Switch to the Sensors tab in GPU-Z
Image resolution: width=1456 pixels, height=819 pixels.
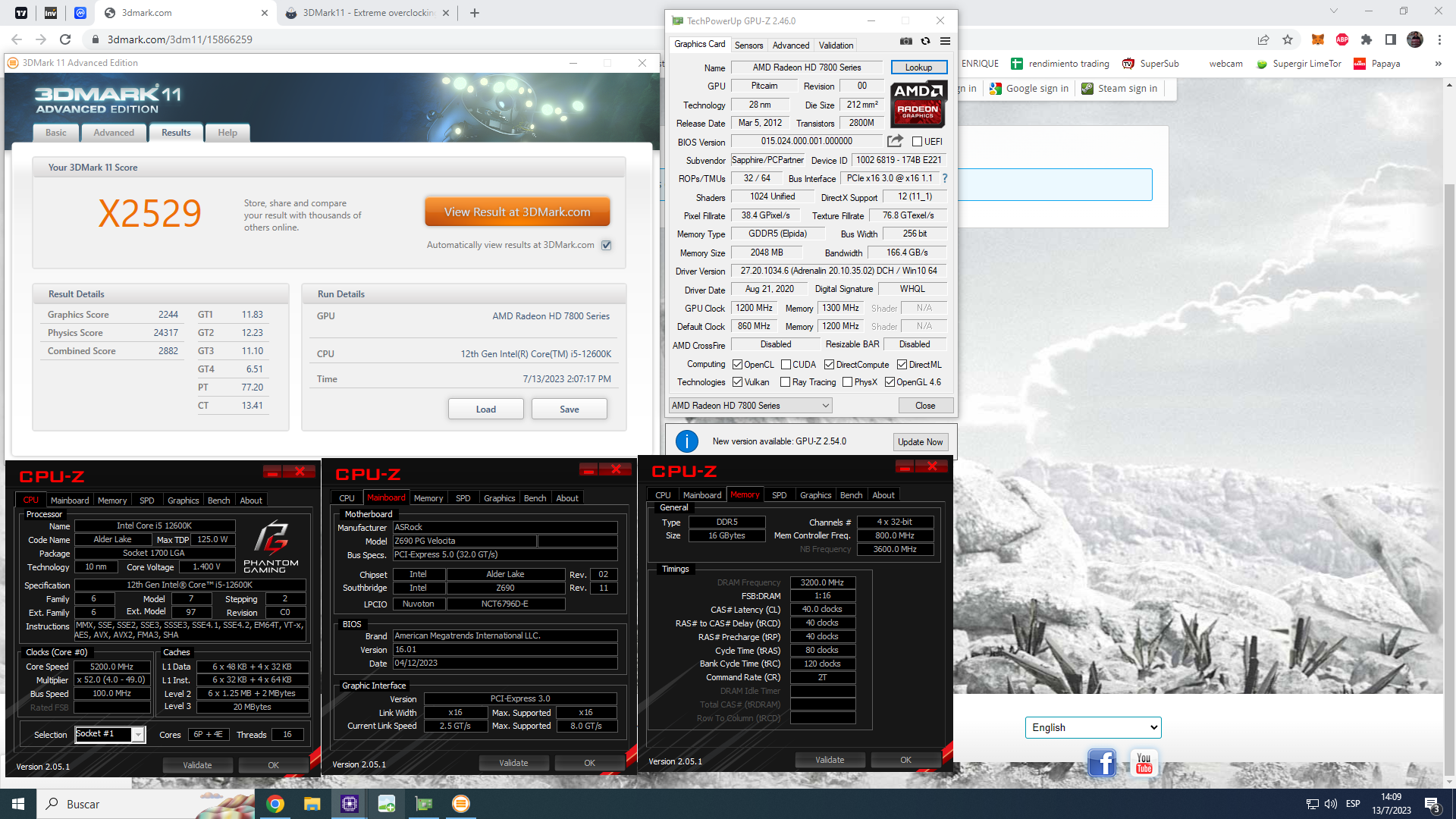pyautogui.click(x=748, y=45)
